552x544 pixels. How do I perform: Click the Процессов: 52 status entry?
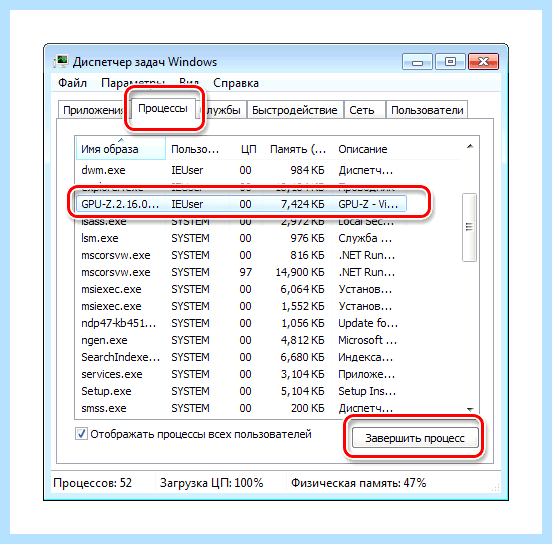[93, 483]
